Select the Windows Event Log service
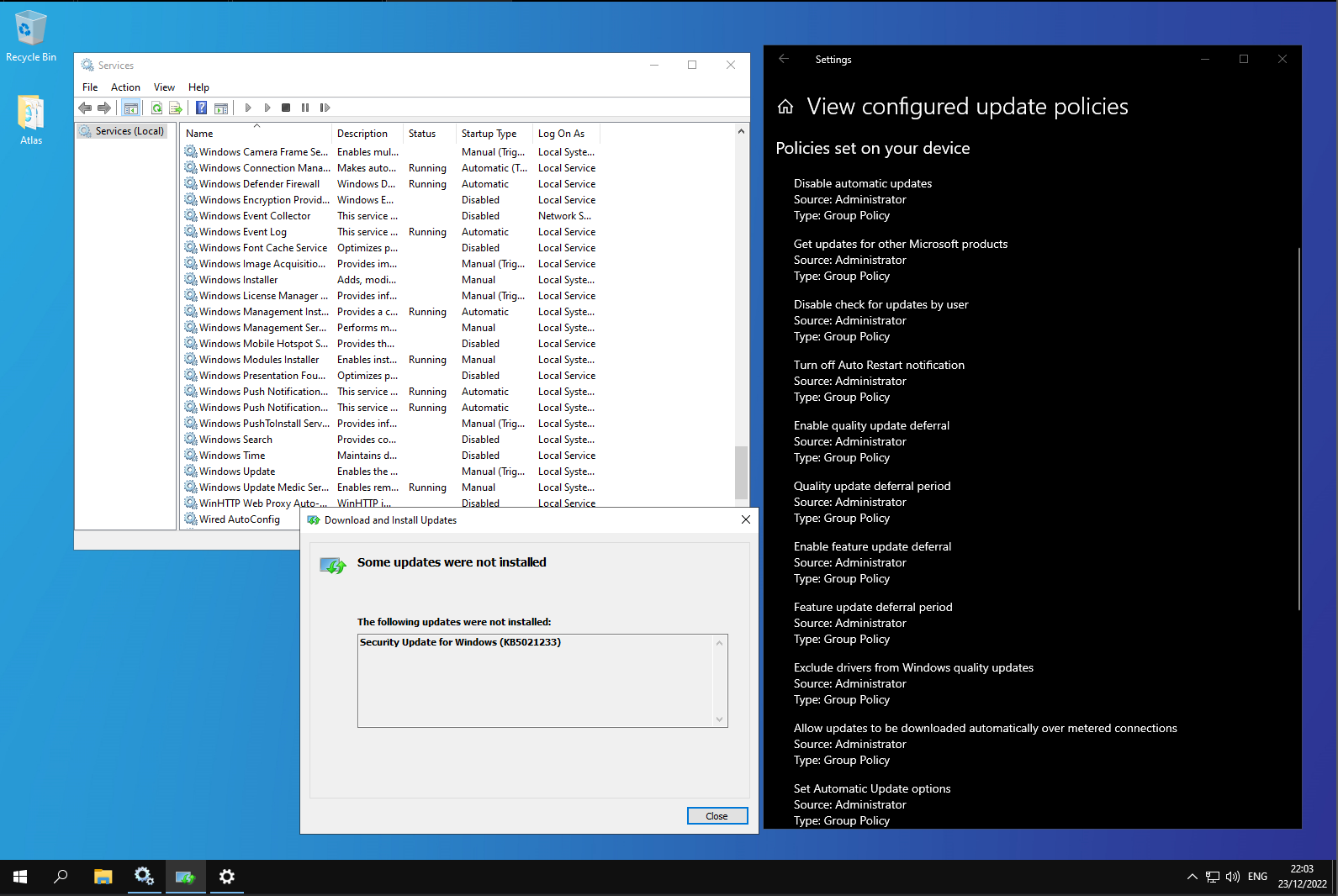This screenshot has width=1338, height=896. coord(390,232)
